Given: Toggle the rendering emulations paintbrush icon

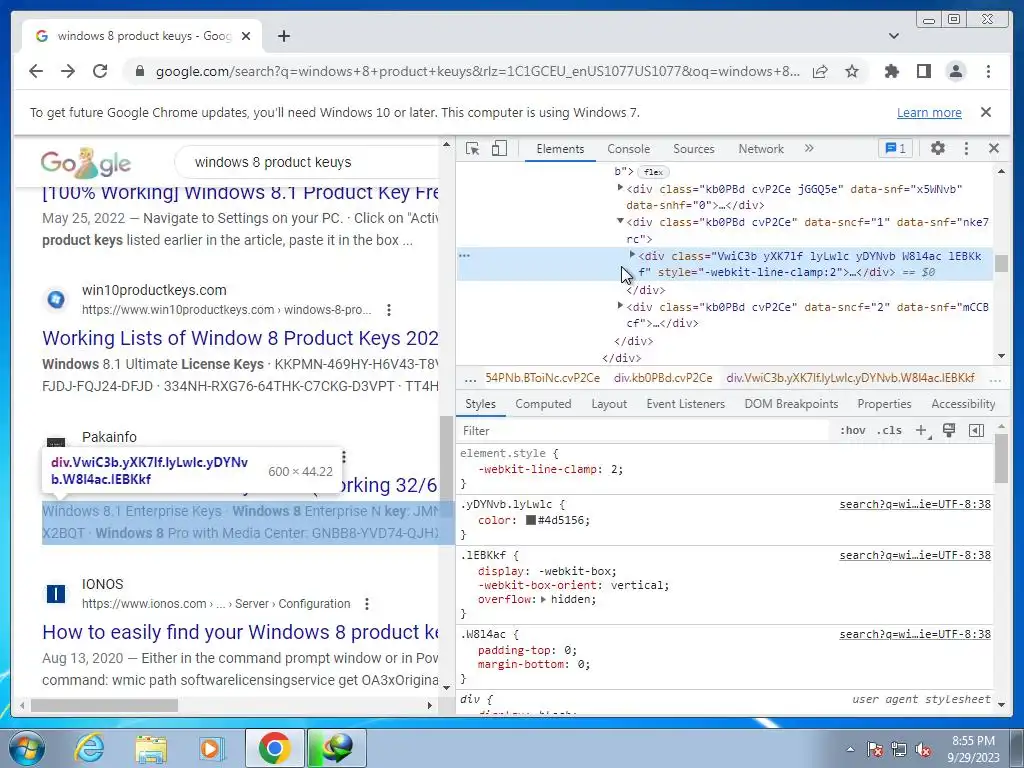Looking at the screenshot, I should (x=949, y=430).
